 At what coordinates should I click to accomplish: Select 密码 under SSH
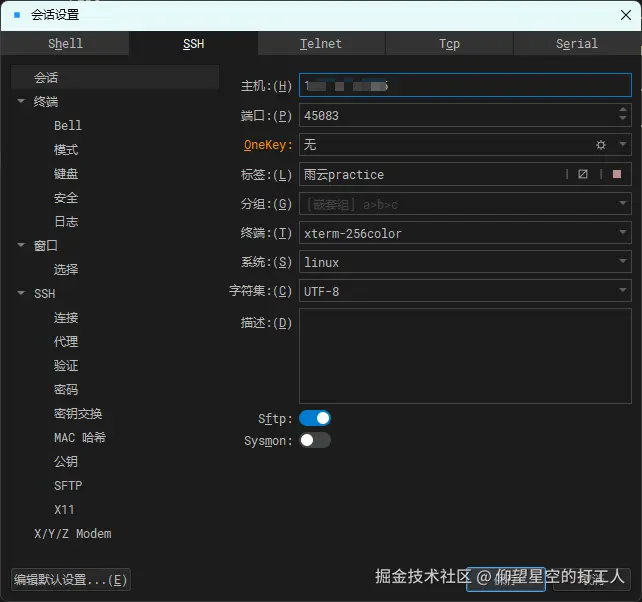pyautogui.click(x=66, y=389)
